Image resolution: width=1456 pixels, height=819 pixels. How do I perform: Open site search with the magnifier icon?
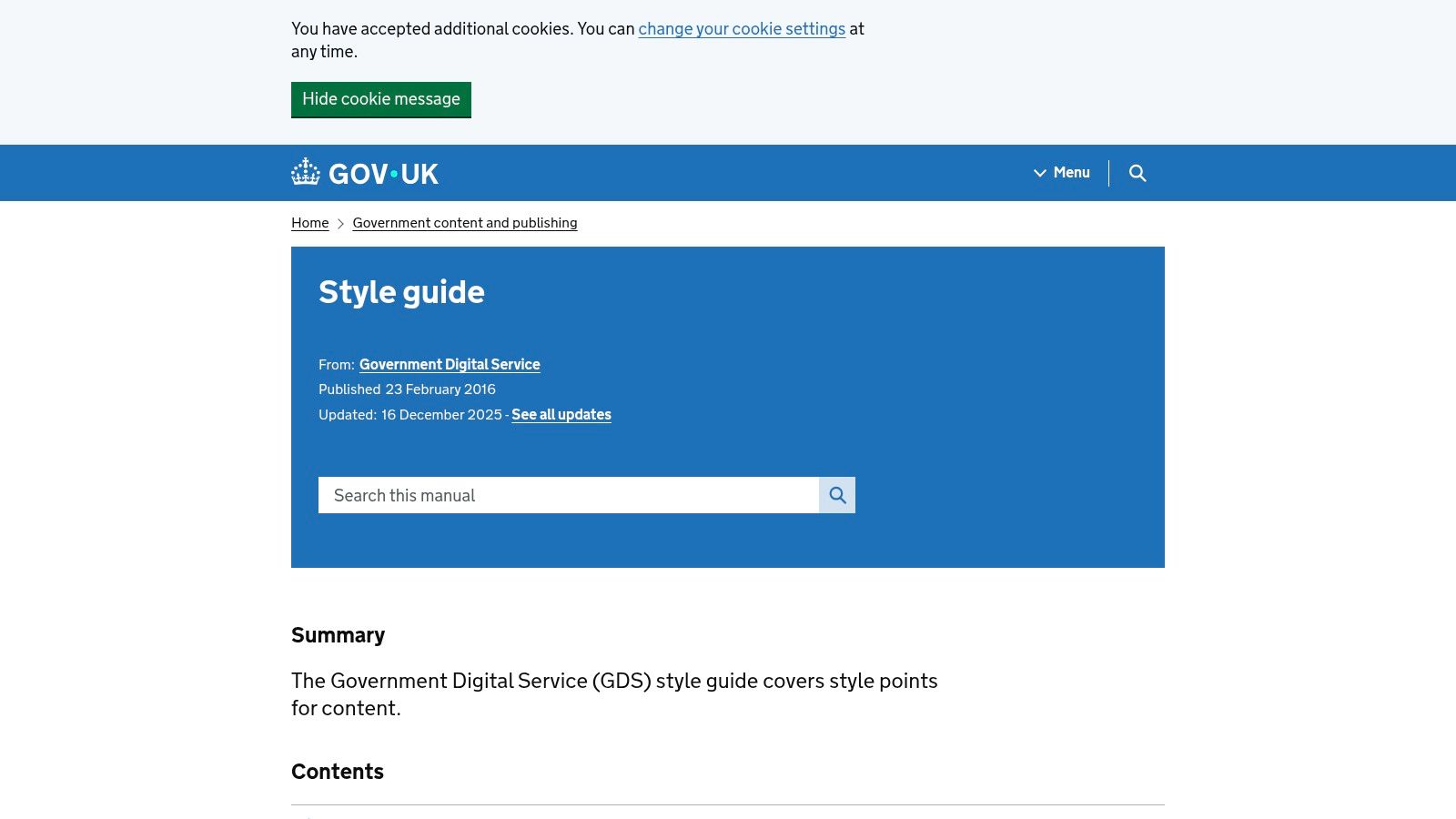(x=1137, y=173)
